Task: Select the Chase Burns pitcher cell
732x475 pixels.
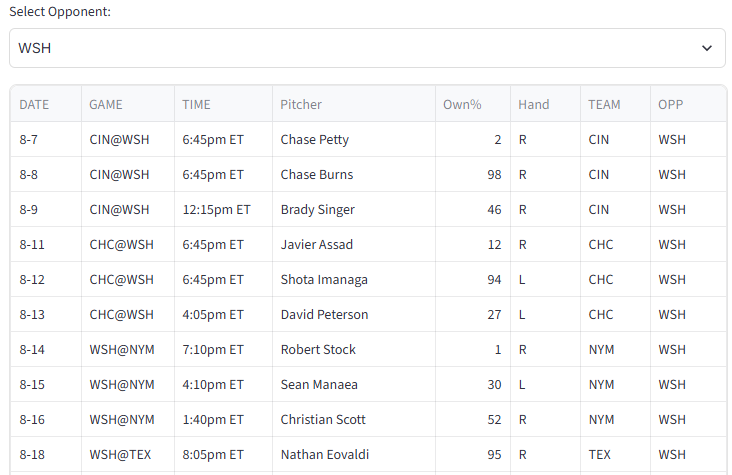Action: tap(354, 174)
